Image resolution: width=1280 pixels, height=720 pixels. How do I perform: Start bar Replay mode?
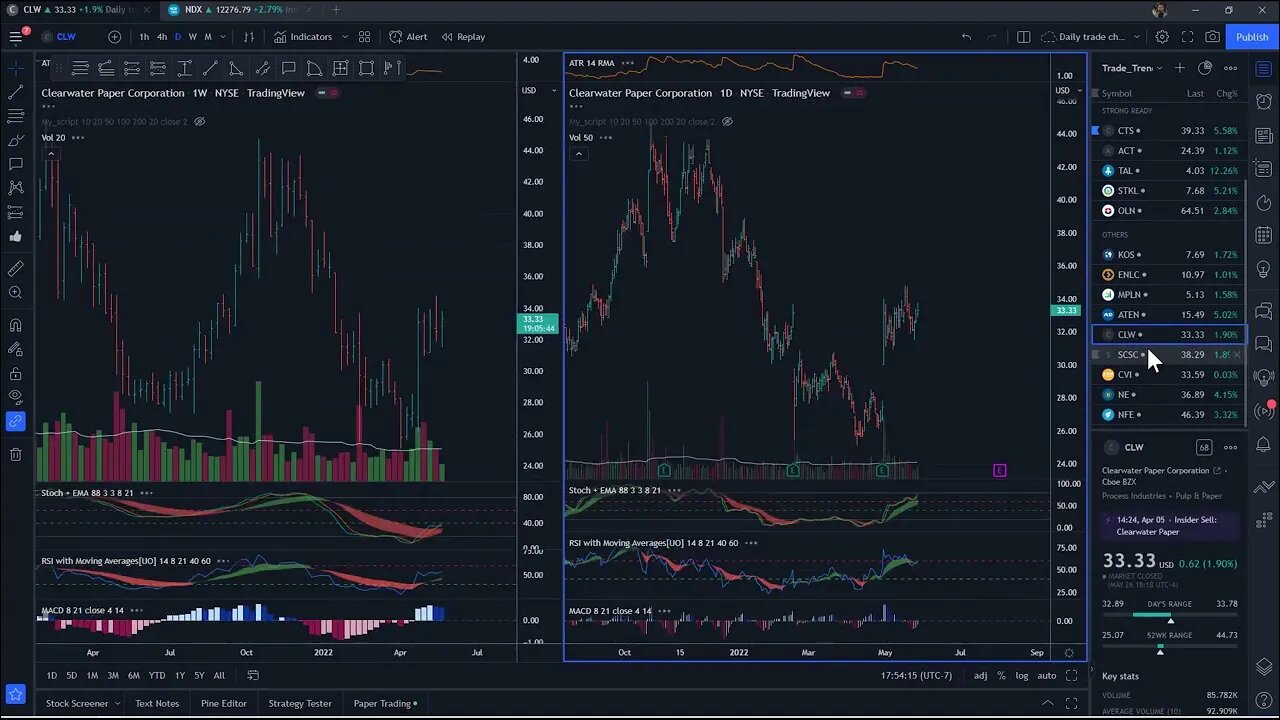pos(462,37)
